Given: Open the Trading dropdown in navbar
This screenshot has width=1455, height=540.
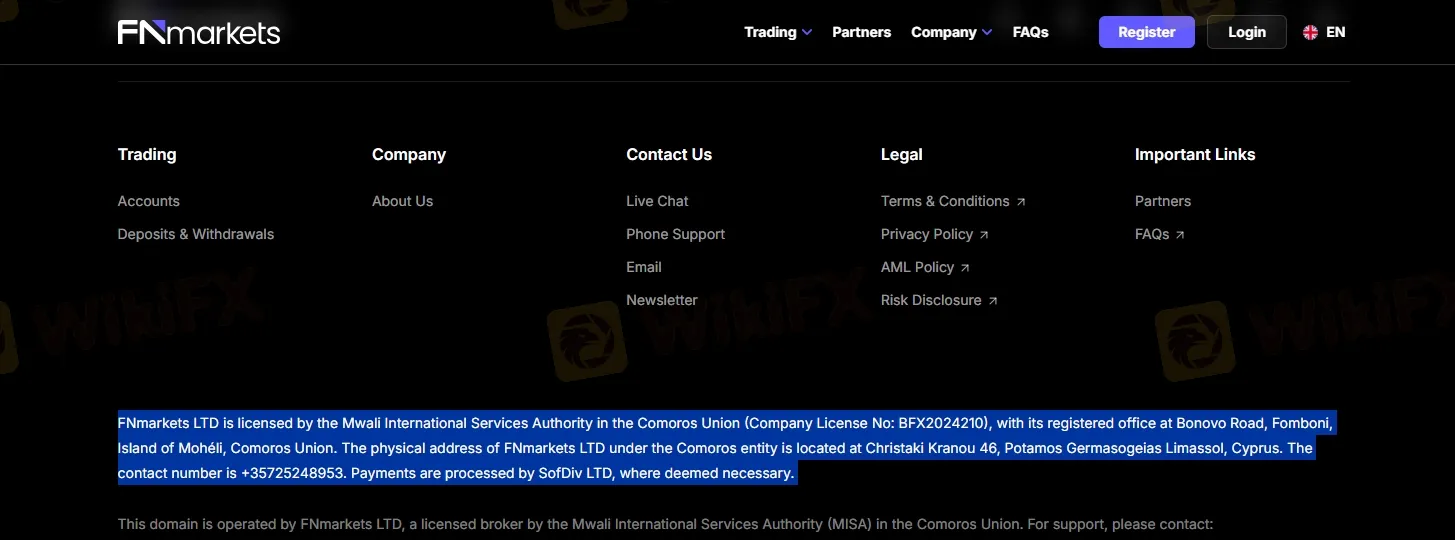Looking at the screenshot, I should [778, 32].
